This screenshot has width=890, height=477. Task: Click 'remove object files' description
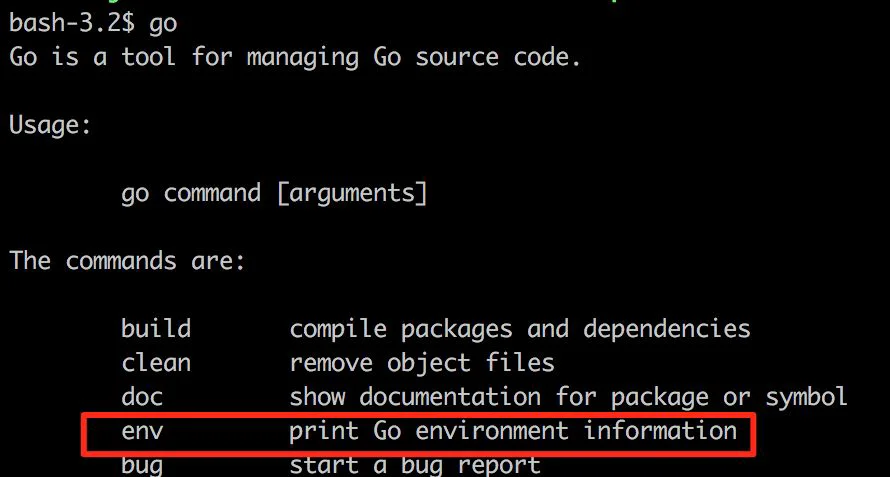click(422, 363)
